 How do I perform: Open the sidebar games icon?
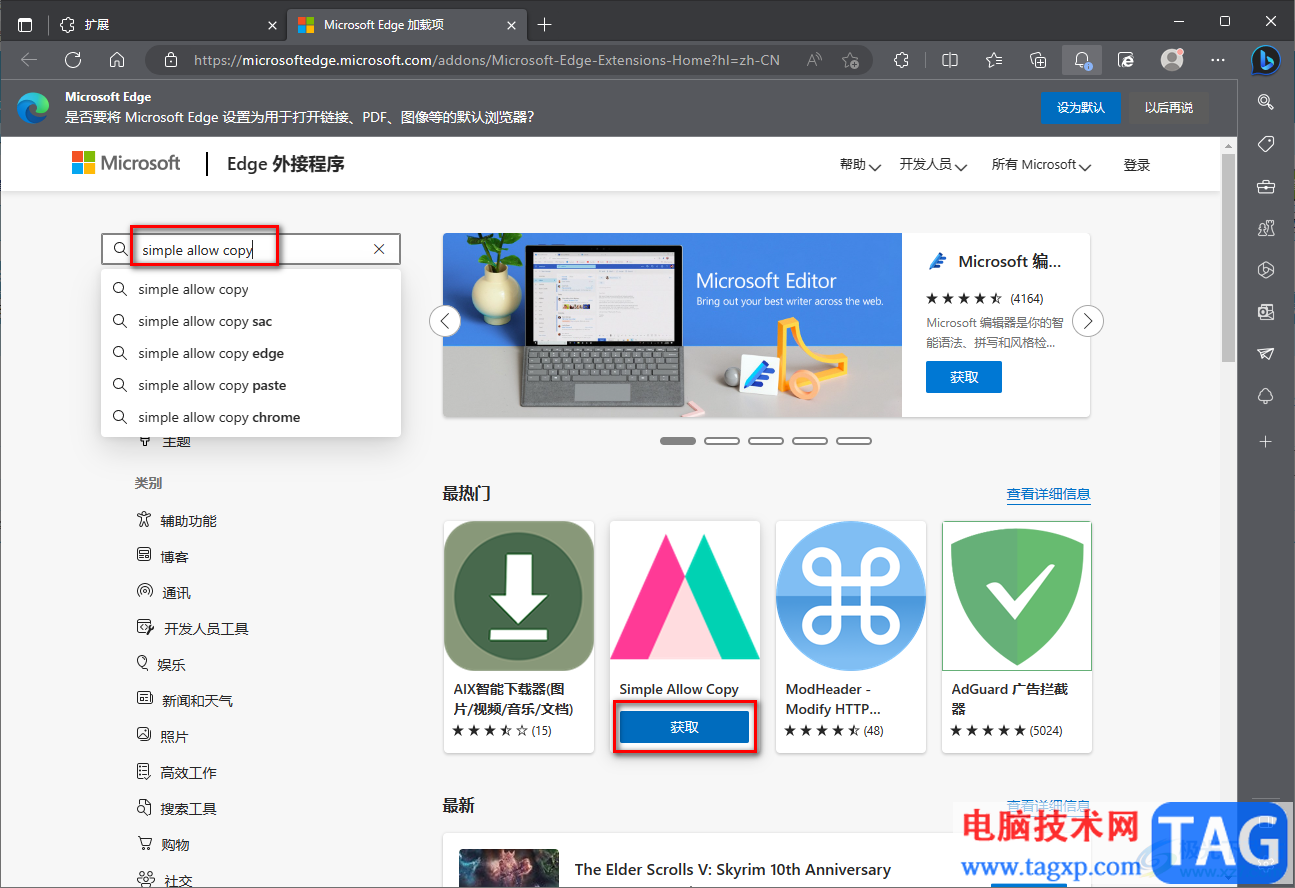coord(1266,228)
